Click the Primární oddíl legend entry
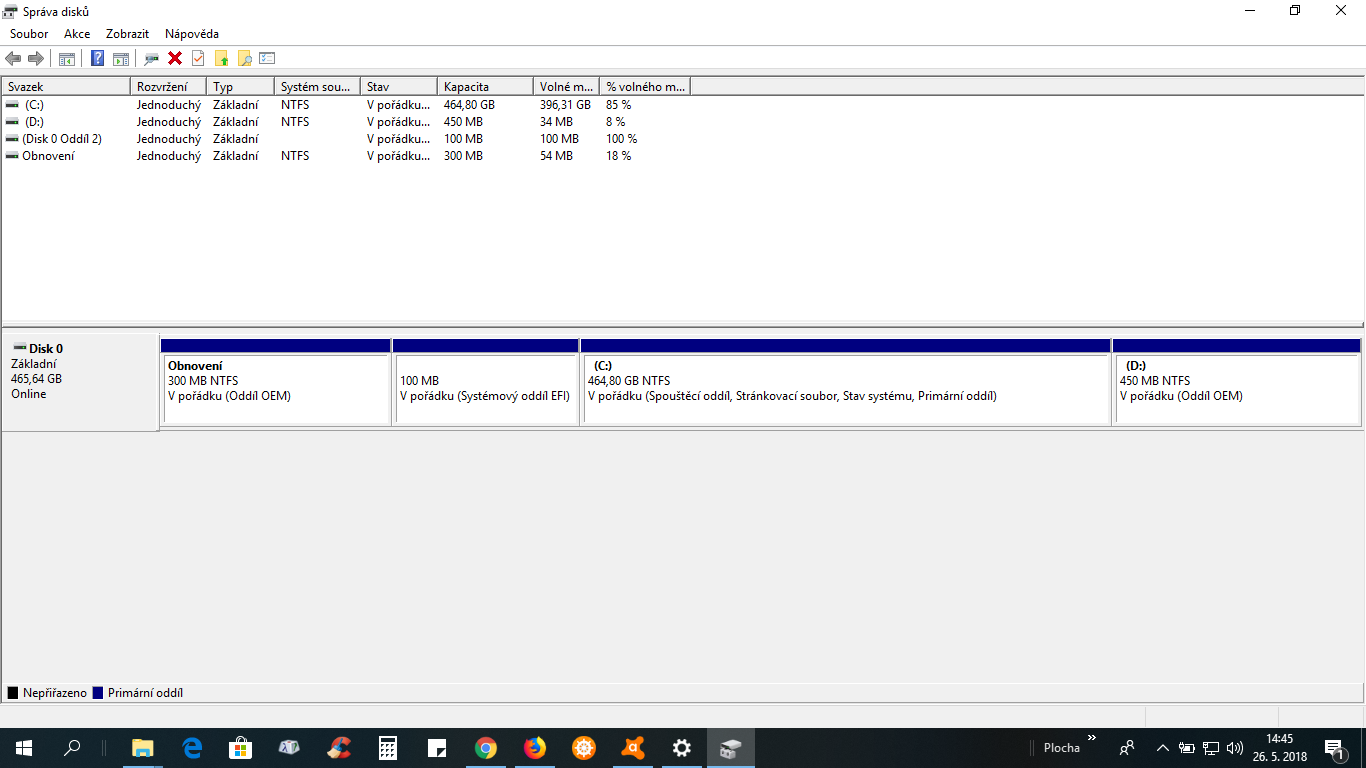This screenshot has width=1366, height=768. tap(138, 693)
